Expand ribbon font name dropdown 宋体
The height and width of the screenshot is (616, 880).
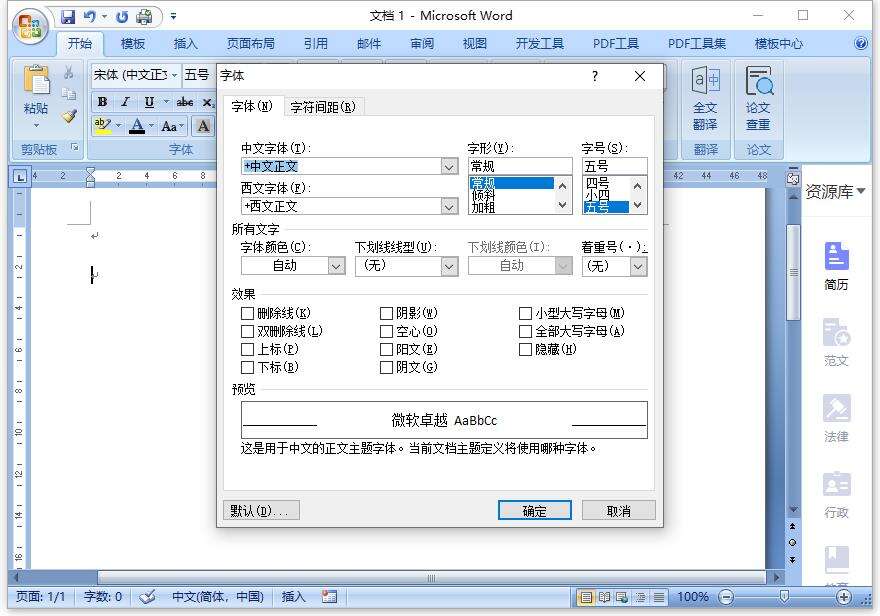pyautogui.click(x=175, y=75)
